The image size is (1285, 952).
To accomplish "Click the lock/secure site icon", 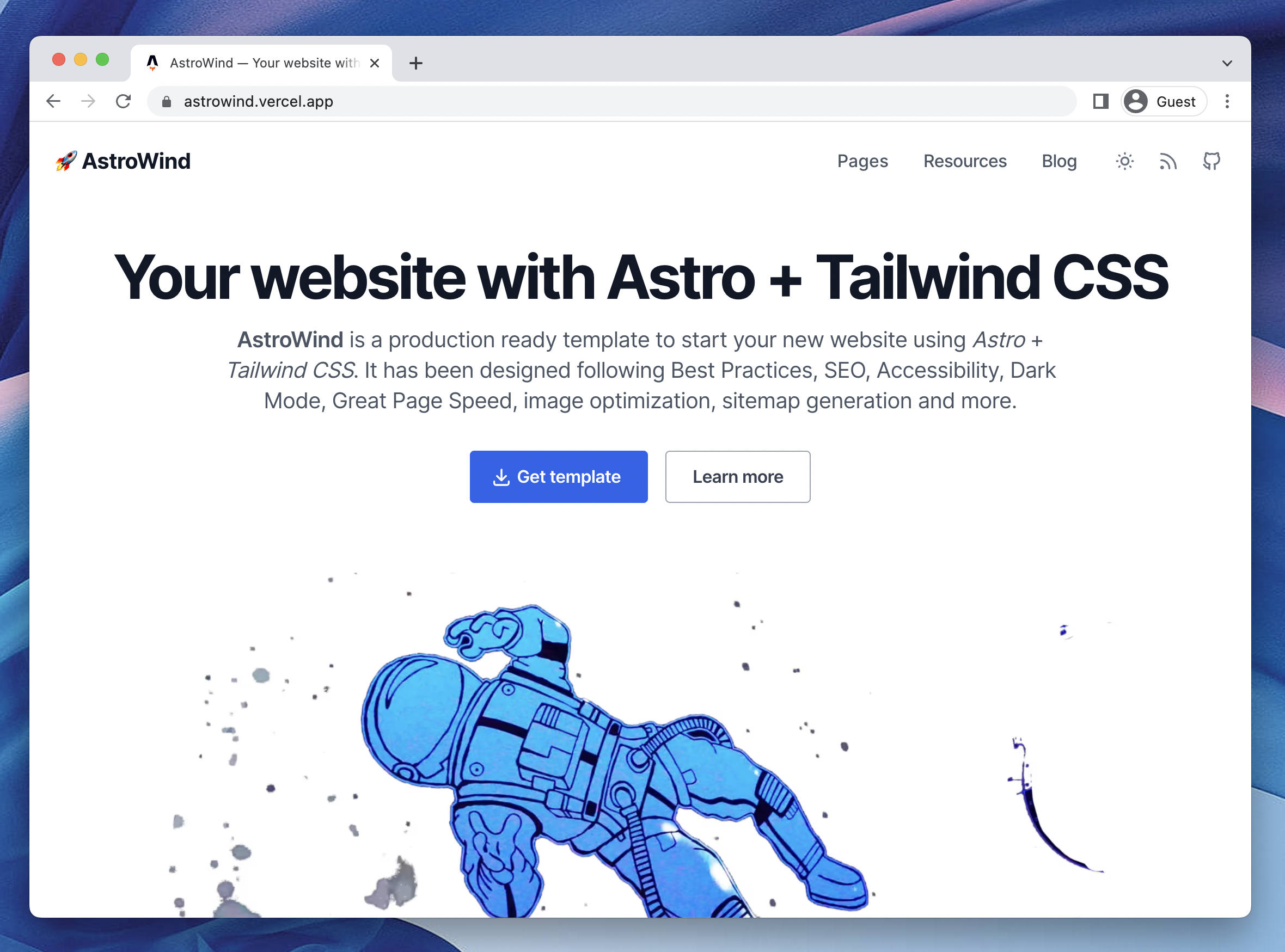I will (x=167, y=100).
